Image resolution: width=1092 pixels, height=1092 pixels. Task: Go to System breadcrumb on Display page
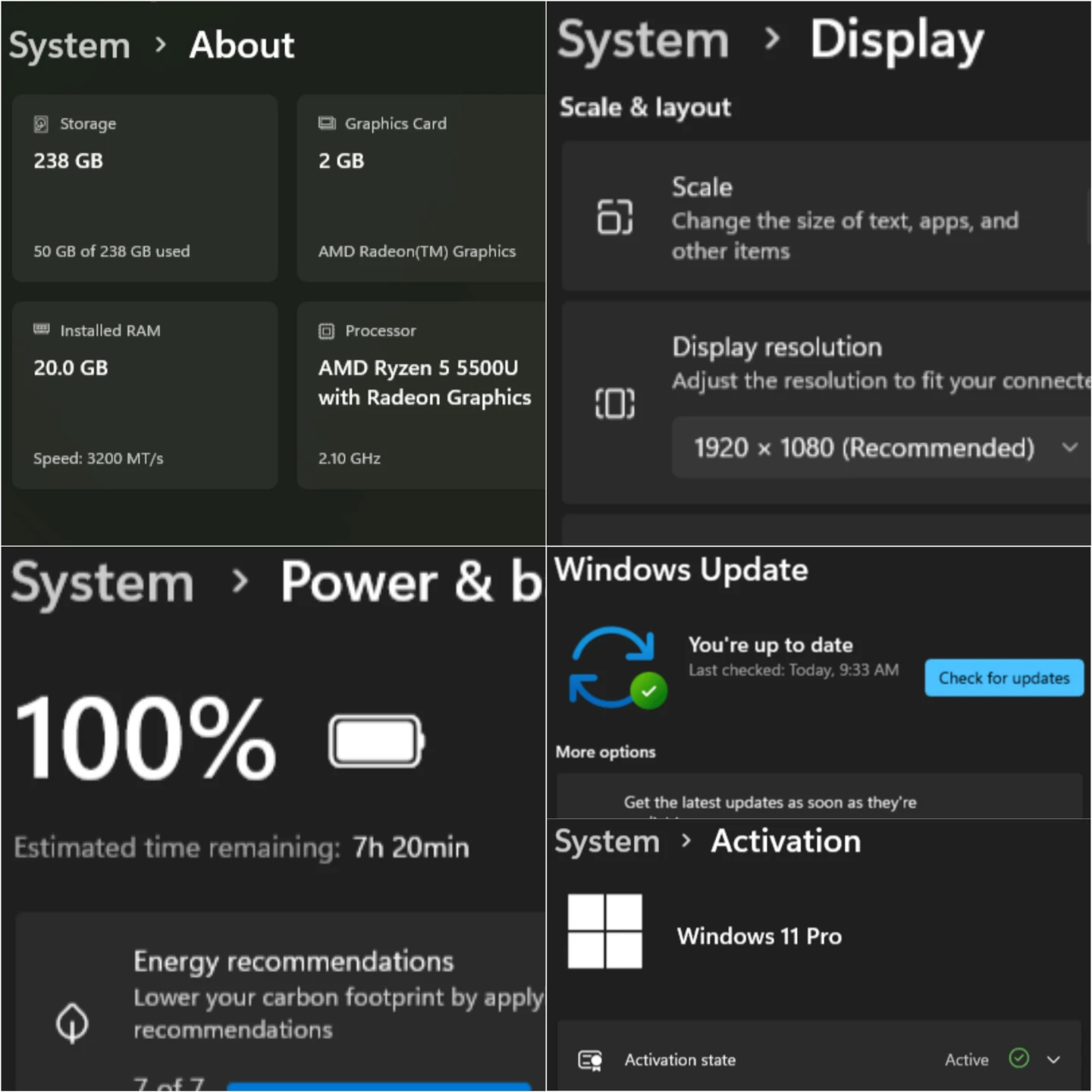(x=643, y=39)
